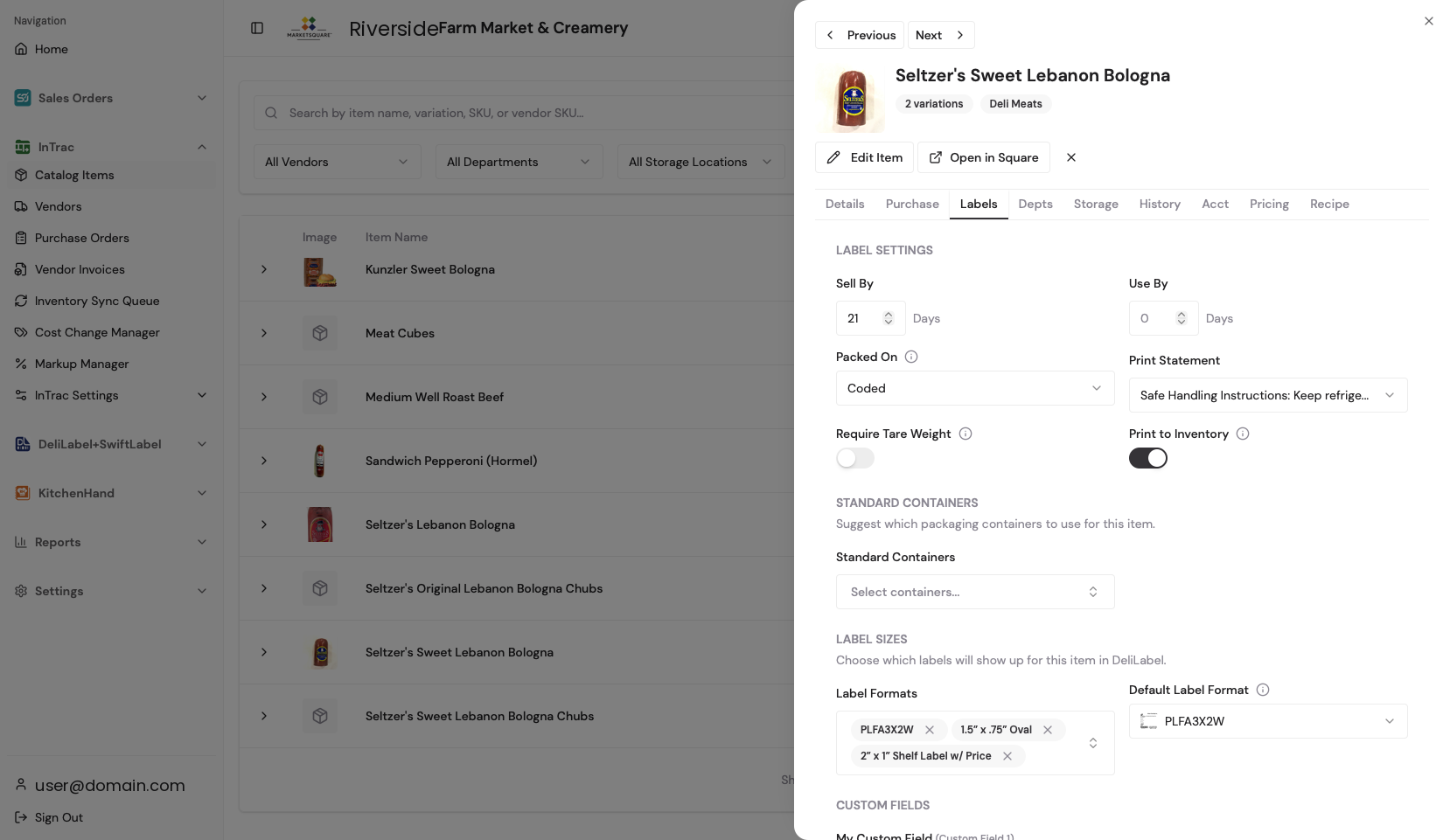Switch to the Storage tab
Image resolution: width=1450 pixels, height=840 pixels.
tap(1096, 204)
